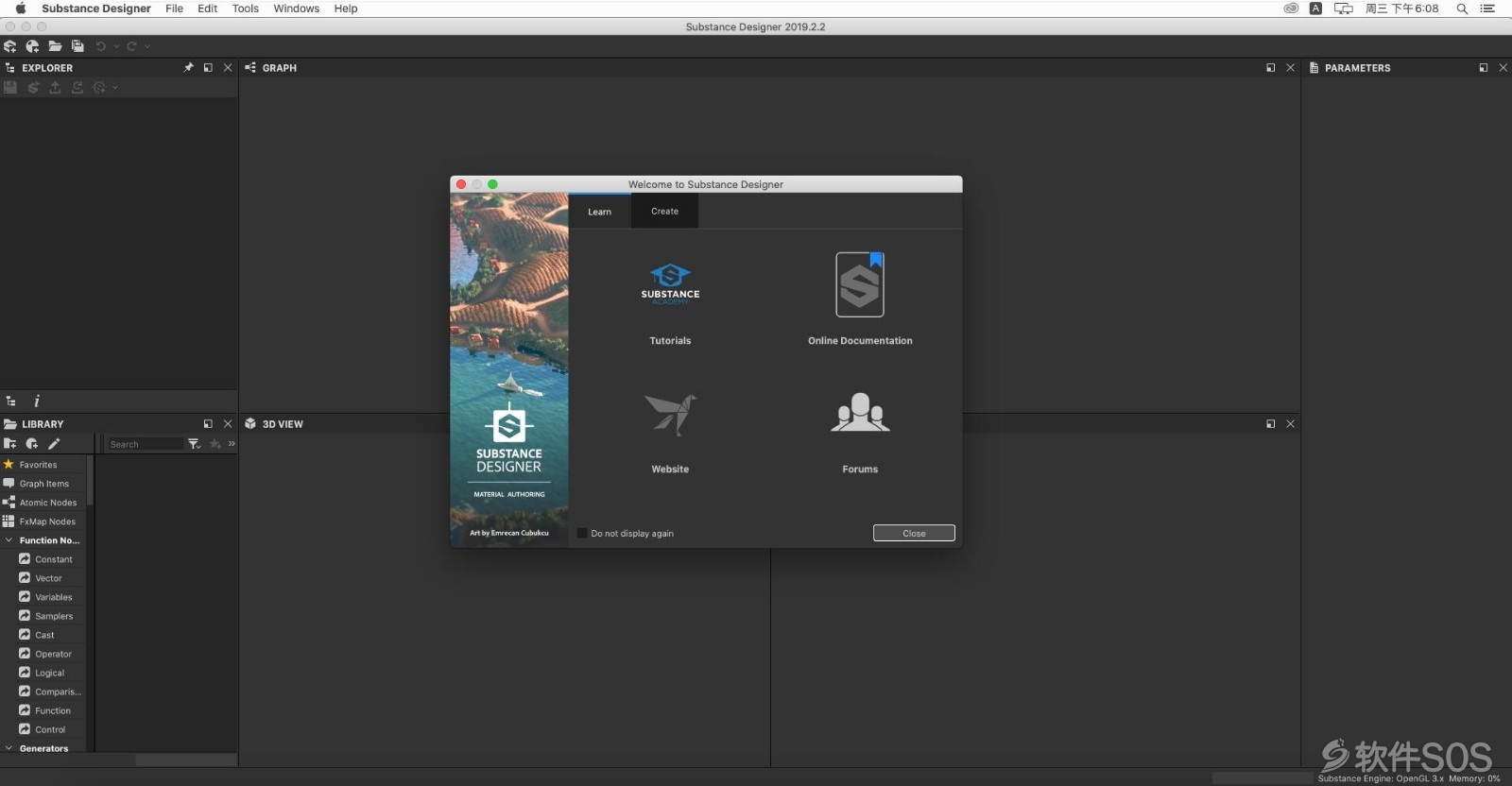Select FxMap Nodes in the Library list
Image resolution: width=1512 pixels, height=786 pixels.
click(x=43, y=521)
